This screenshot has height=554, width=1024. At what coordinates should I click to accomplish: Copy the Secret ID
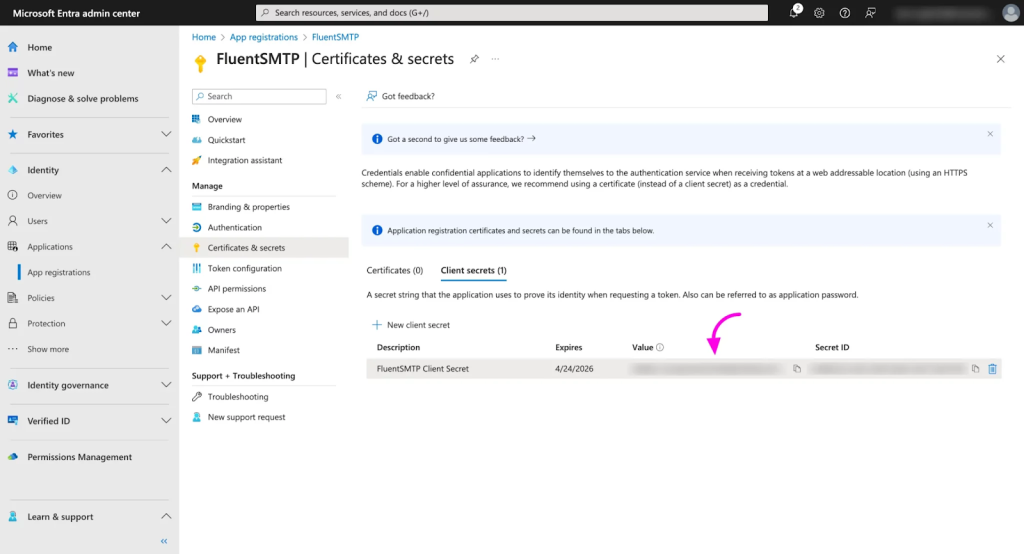pos(975,369)
